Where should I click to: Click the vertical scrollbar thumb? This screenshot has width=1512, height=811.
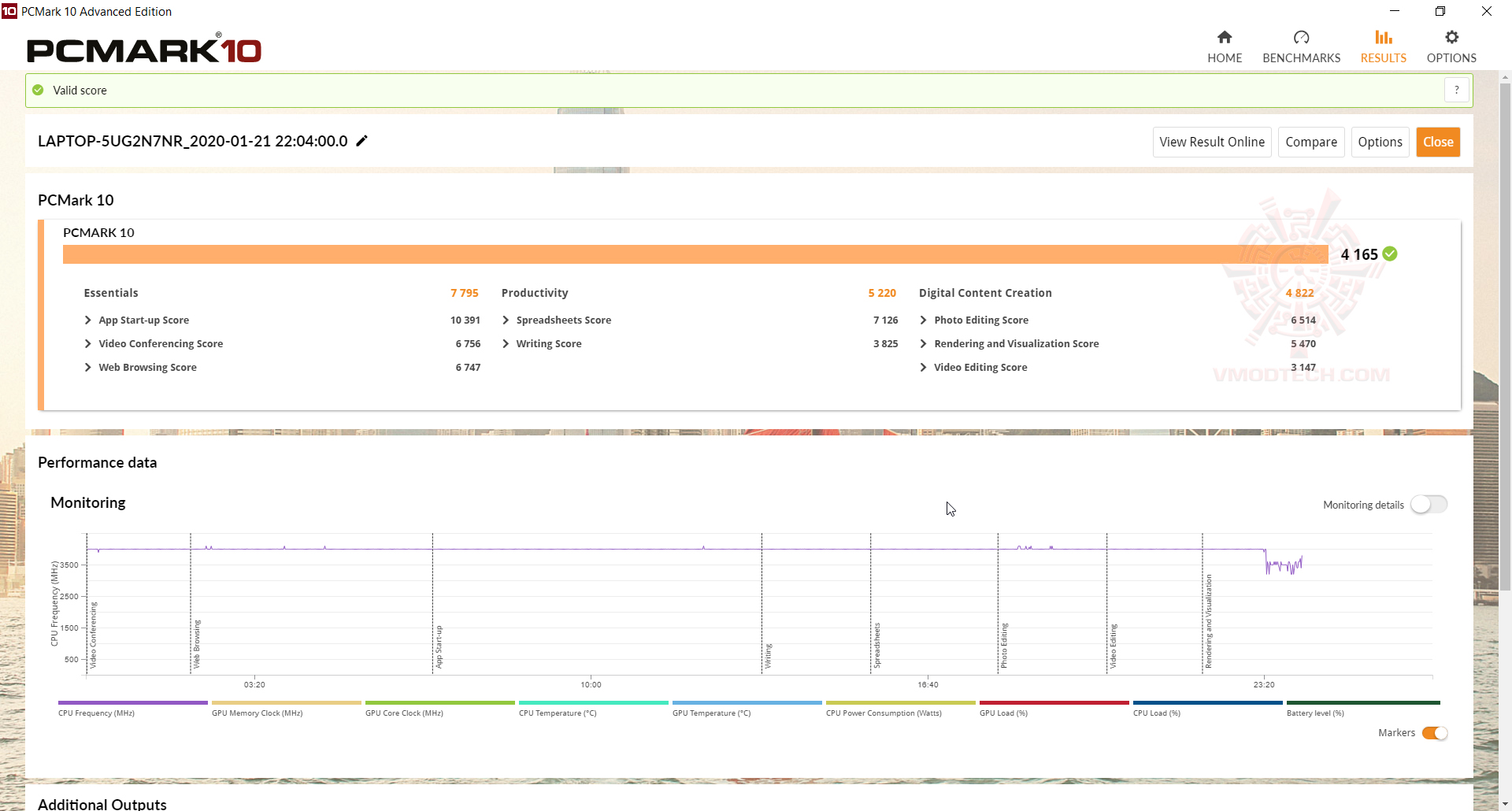[x=1505, y=337]
